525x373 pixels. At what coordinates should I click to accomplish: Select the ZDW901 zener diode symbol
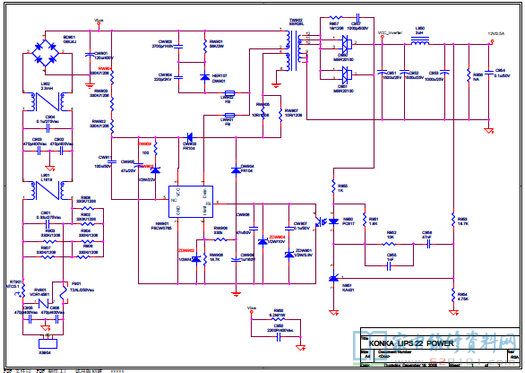[289, 254]
